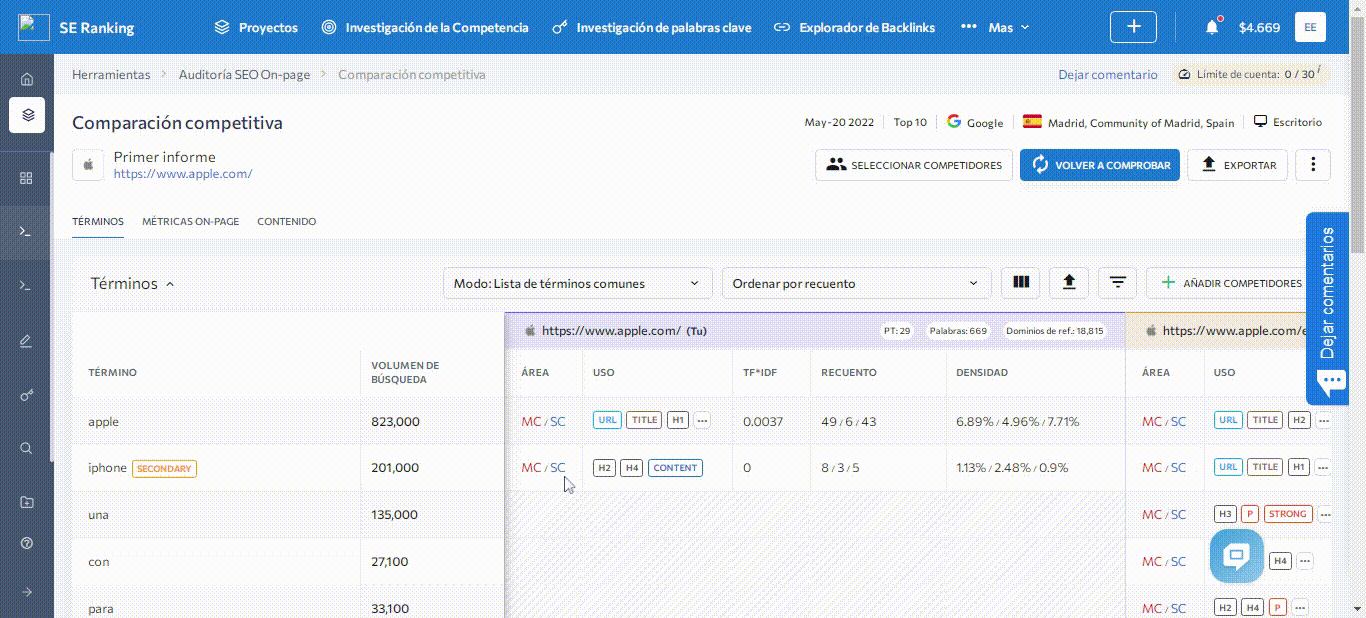Click the plus button in top bar

click(1134, 27)
